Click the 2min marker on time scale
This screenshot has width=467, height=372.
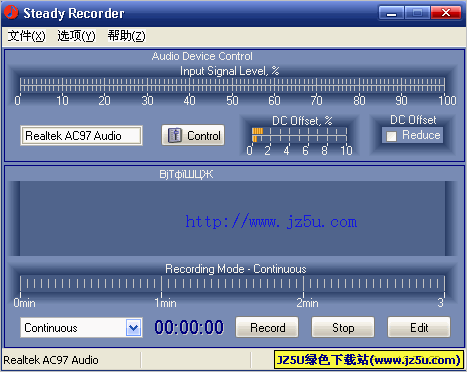pos(307,303)
